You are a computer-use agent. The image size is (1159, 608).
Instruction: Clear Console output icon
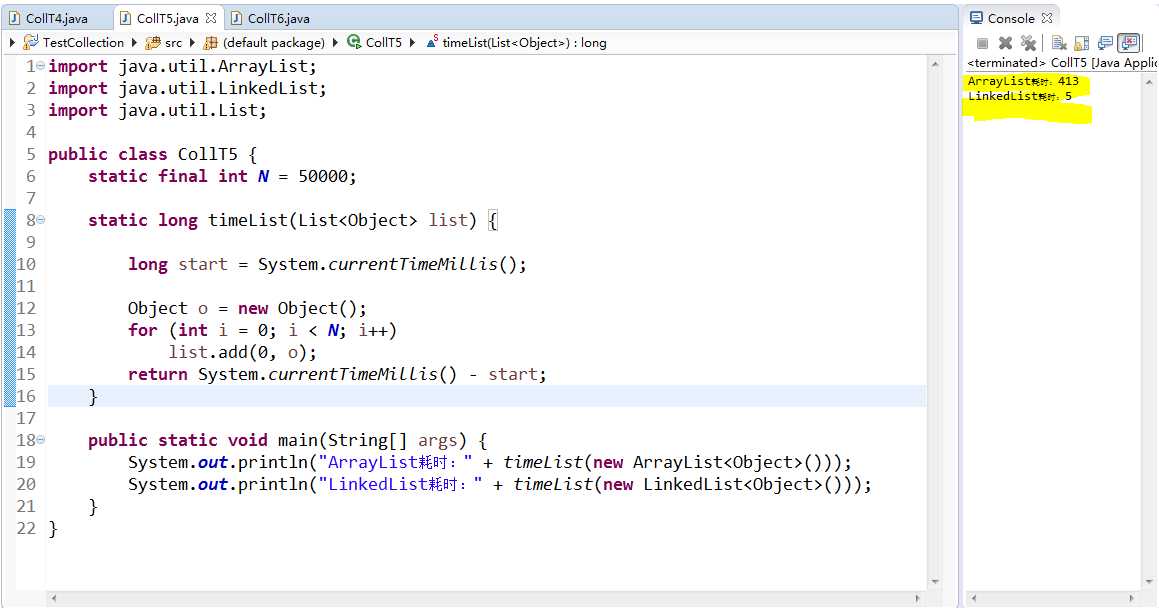pos(1059,44)
